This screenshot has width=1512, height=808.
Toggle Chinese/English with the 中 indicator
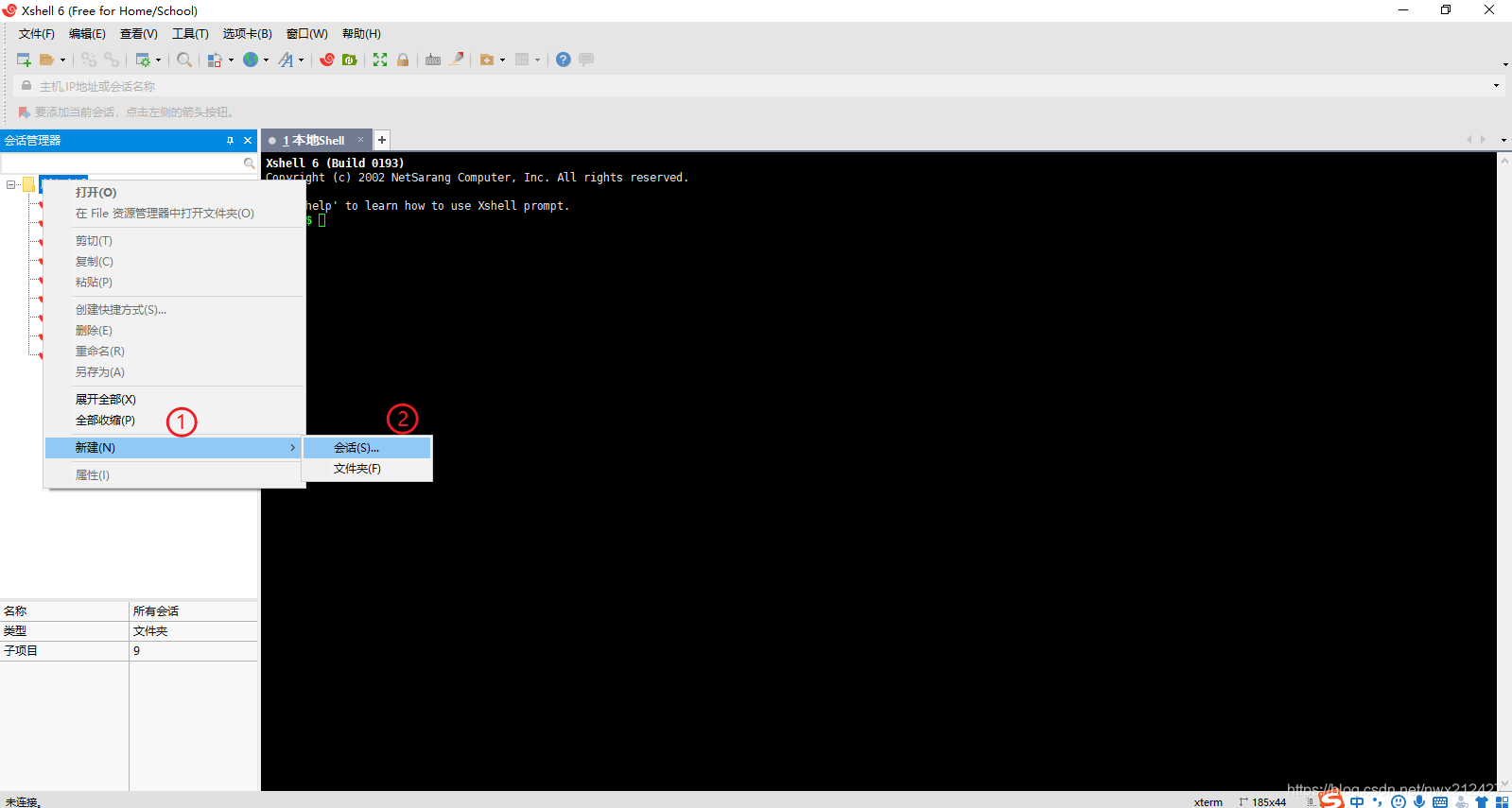coord(1357,801)
